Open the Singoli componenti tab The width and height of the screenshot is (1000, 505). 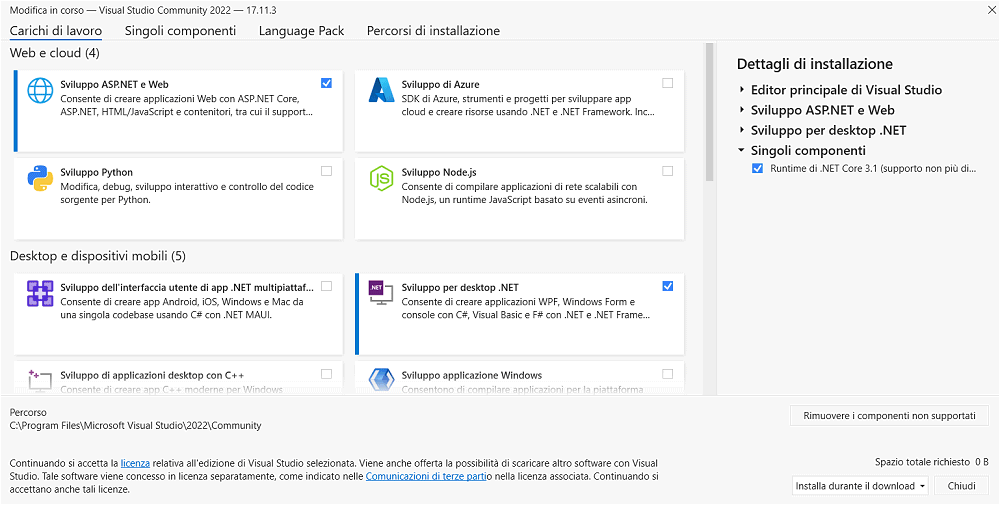(x=180, y=31)
